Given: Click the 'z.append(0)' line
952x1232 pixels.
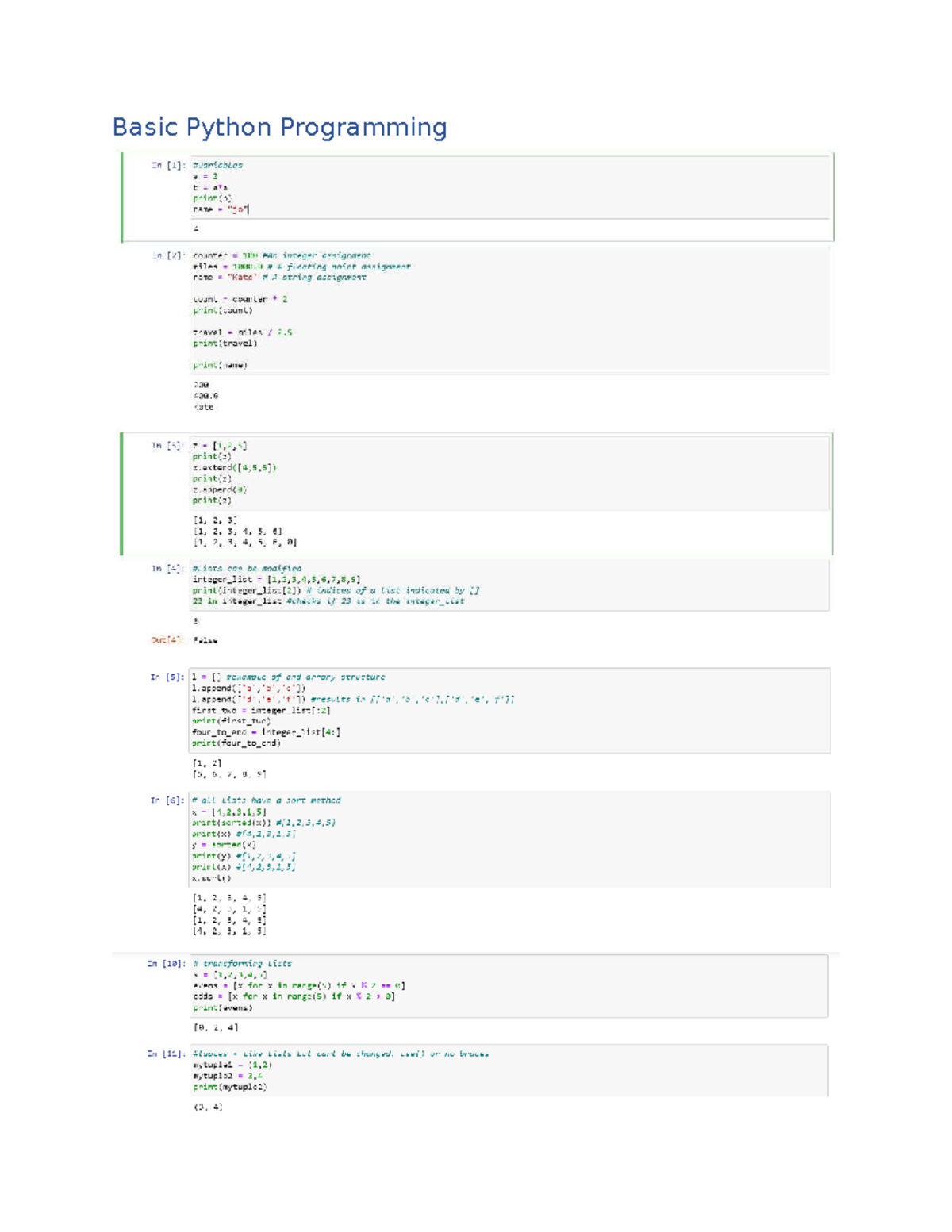Looking at the screenshot, I should coord(220,489).
